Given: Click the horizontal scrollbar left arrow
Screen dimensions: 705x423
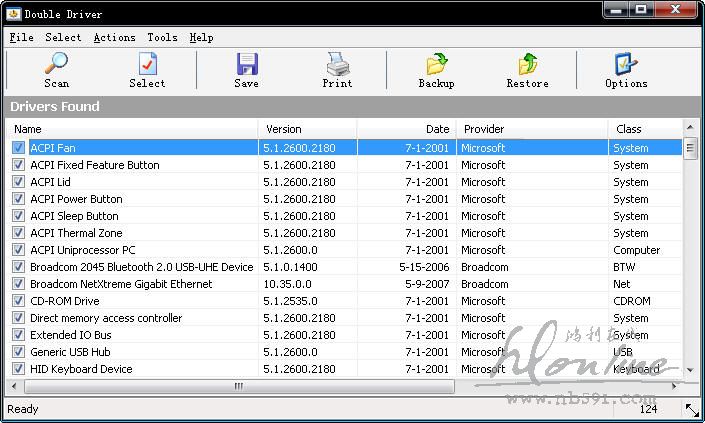Looking at the screenshot, I should pos(14,386).
